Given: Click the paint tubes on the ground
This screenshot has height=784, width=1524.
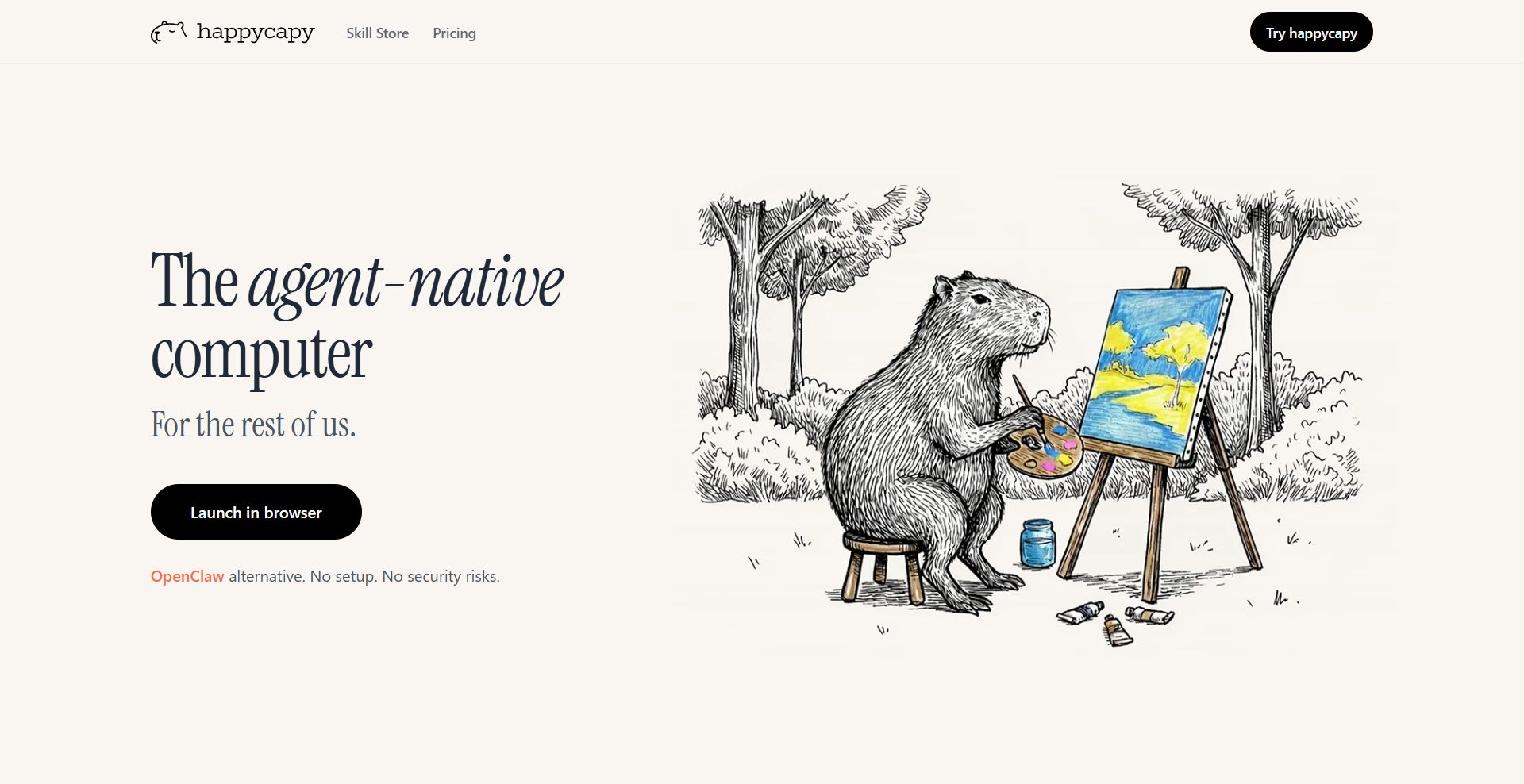Looking at the screenshot, I should [1115, 621].
